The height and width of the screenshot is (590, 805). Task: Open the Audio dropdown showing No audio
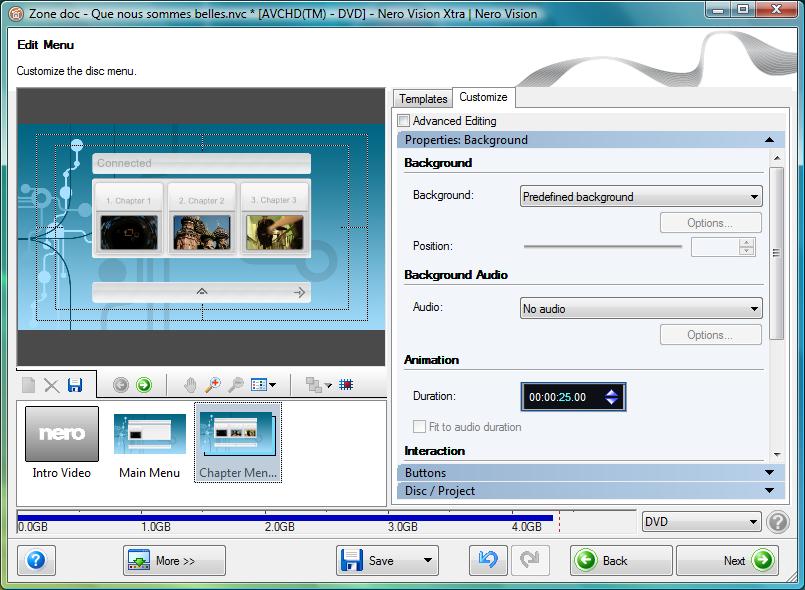(641, 309)
